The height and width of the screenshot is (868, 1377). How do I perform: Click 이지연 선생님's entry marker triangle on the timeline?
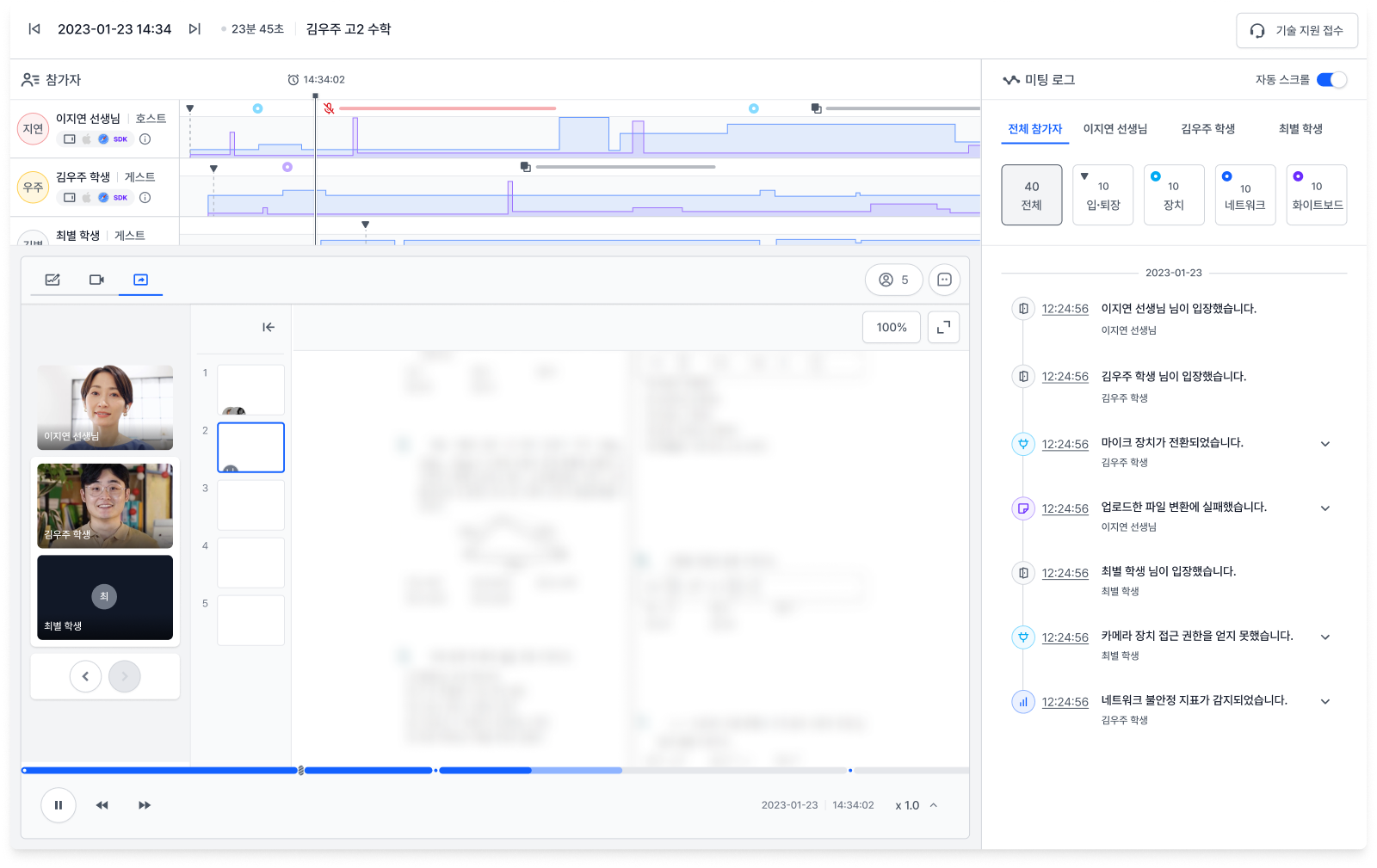tap(190, 108)
